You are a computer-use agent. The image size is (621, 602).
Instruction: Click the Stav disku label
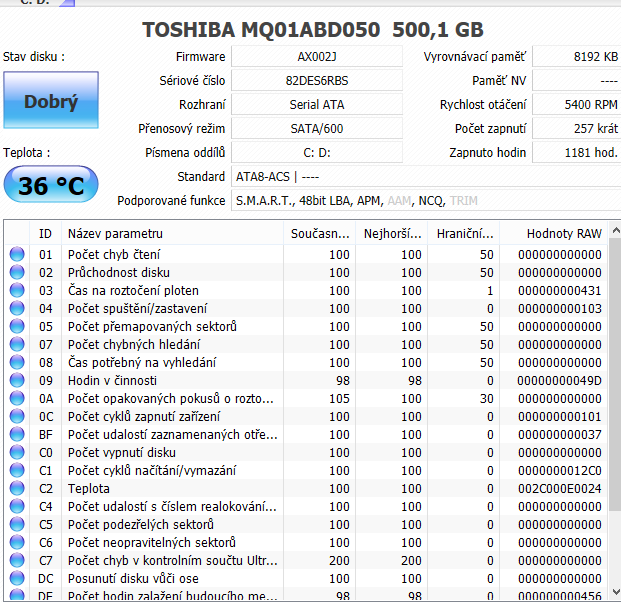click(34, 57)
